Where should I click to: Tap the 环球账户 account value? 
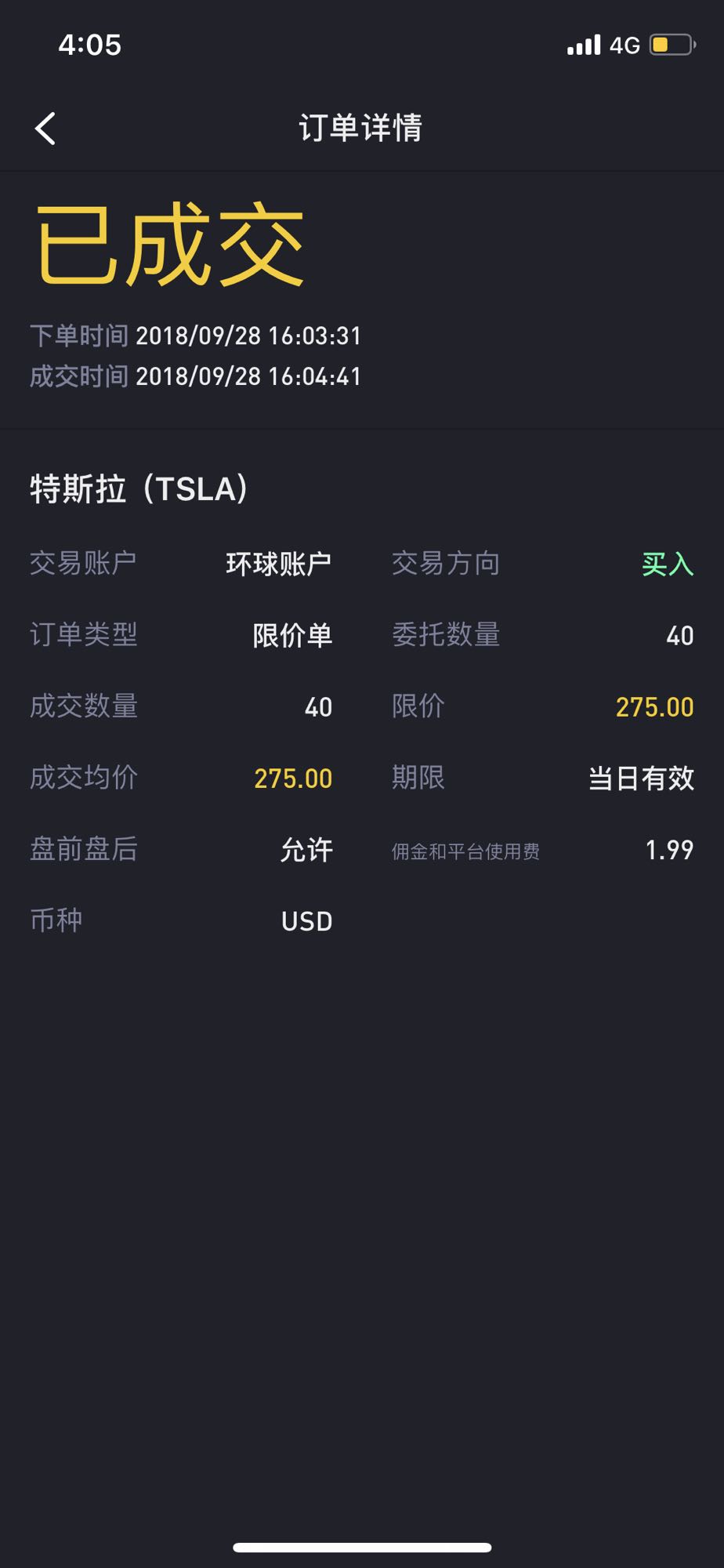point(279,564)
